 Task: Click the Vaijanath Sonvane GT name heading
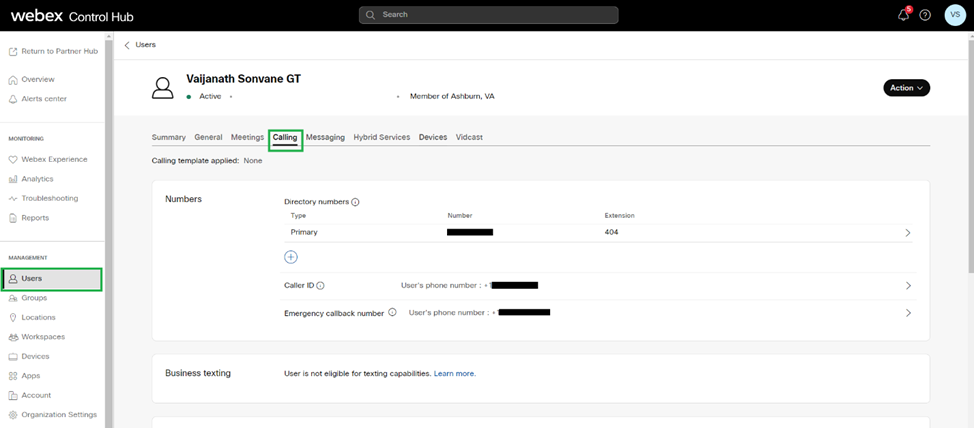tap(244, 79)
